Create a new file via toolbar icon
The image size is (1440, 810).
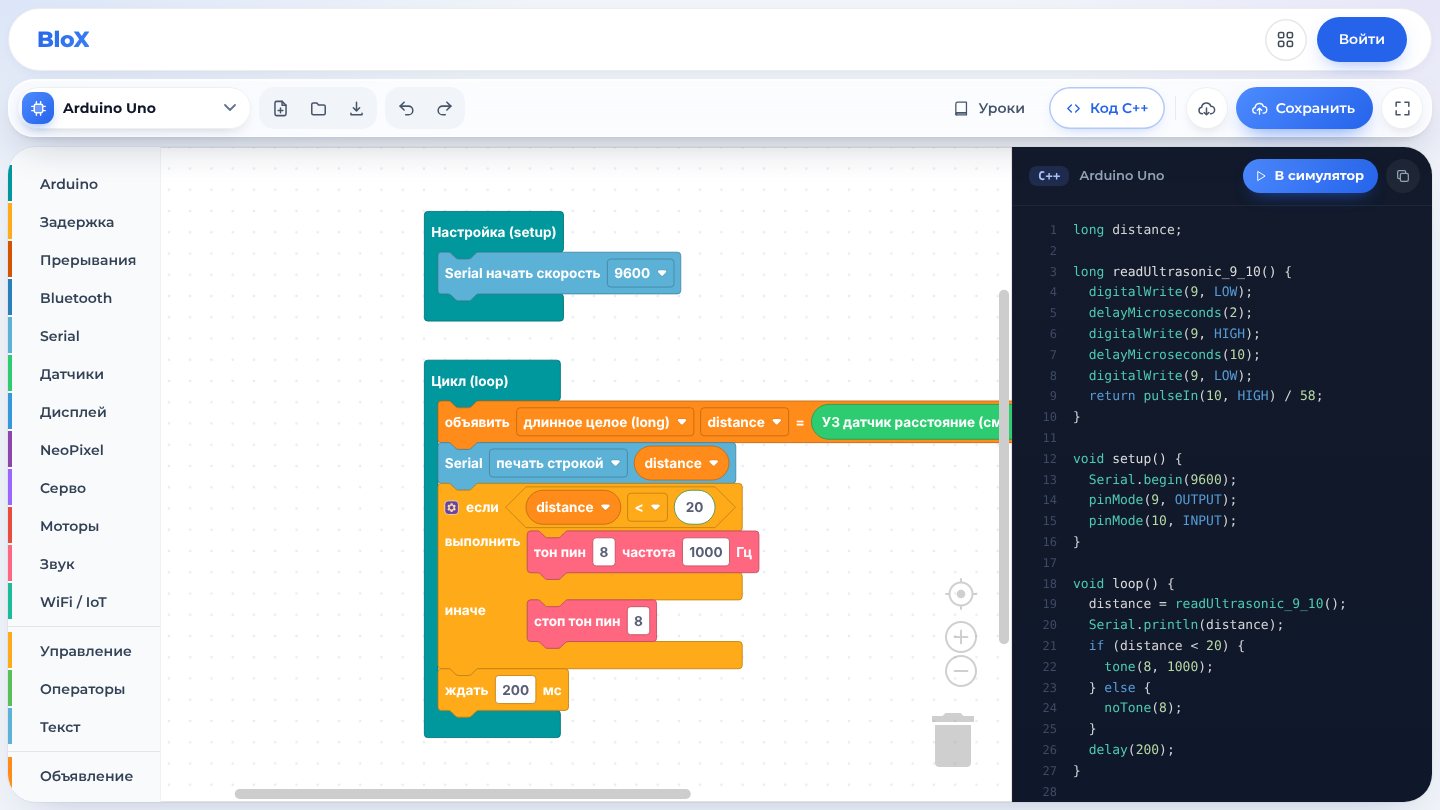(x=280, y=108)
